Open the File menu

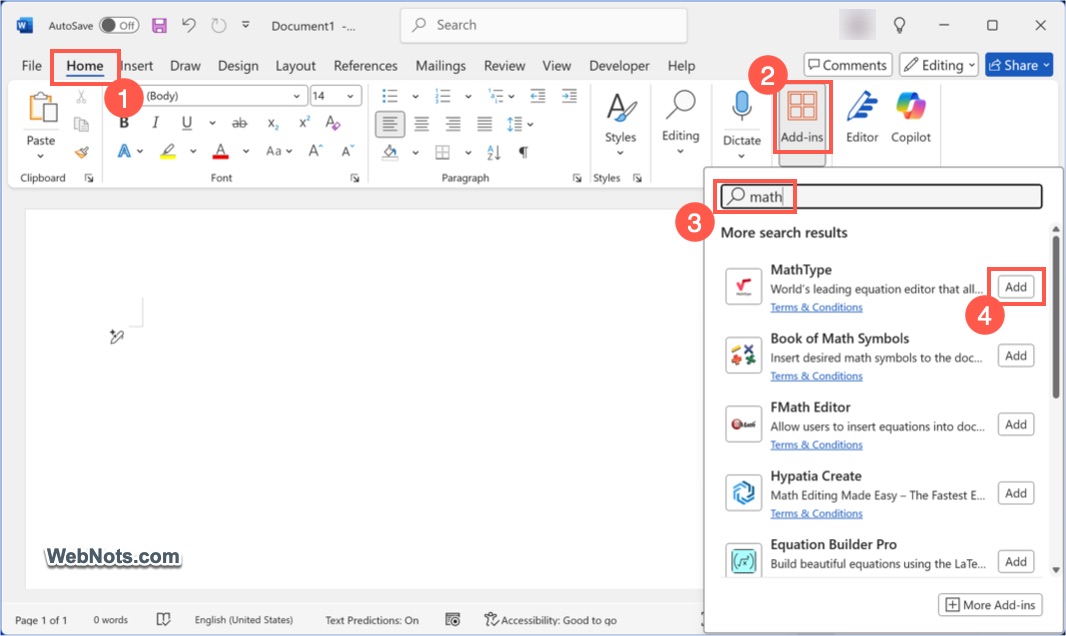(x=31, y=66)
